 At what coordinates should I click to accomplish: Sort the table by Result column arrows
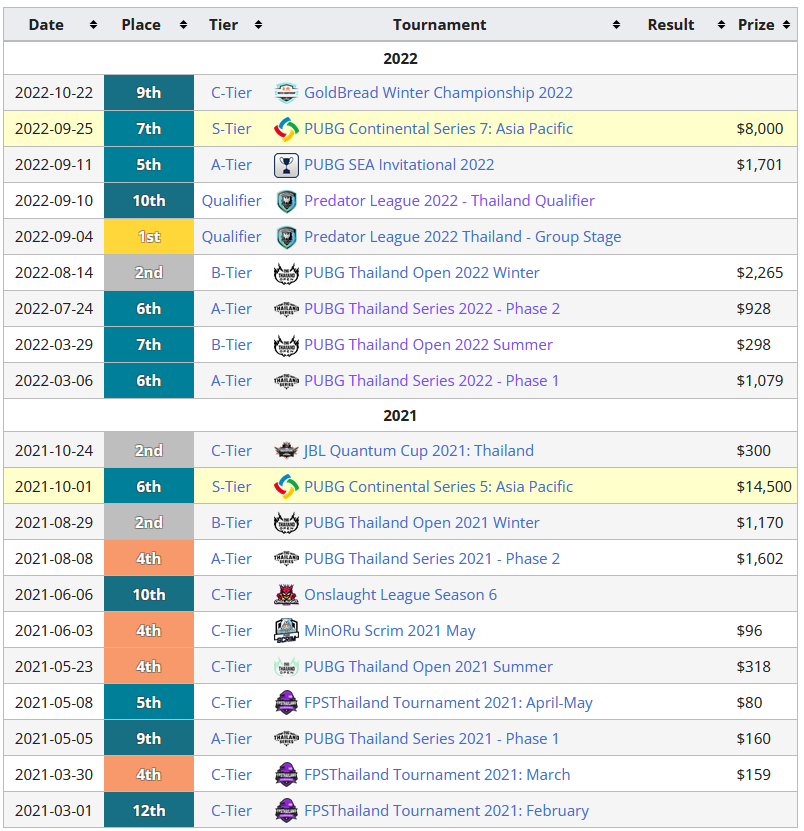click(x=721, y=25)
